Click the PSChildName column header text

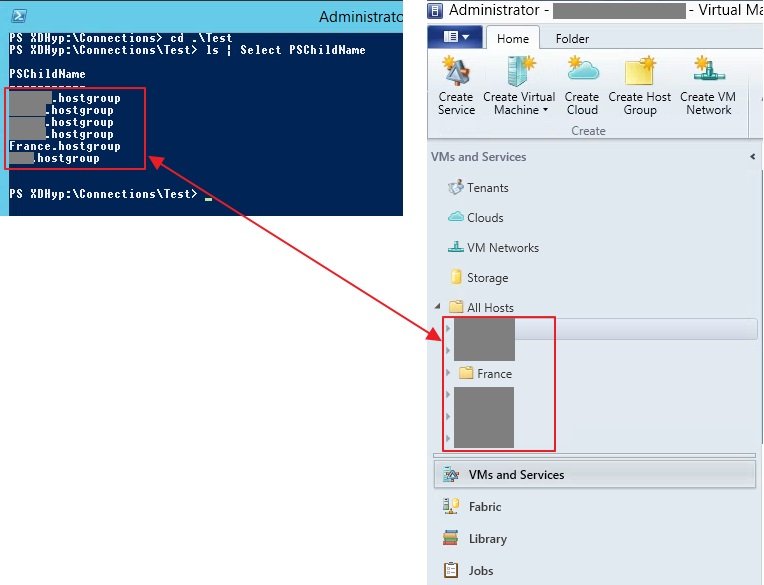point(47,74)
